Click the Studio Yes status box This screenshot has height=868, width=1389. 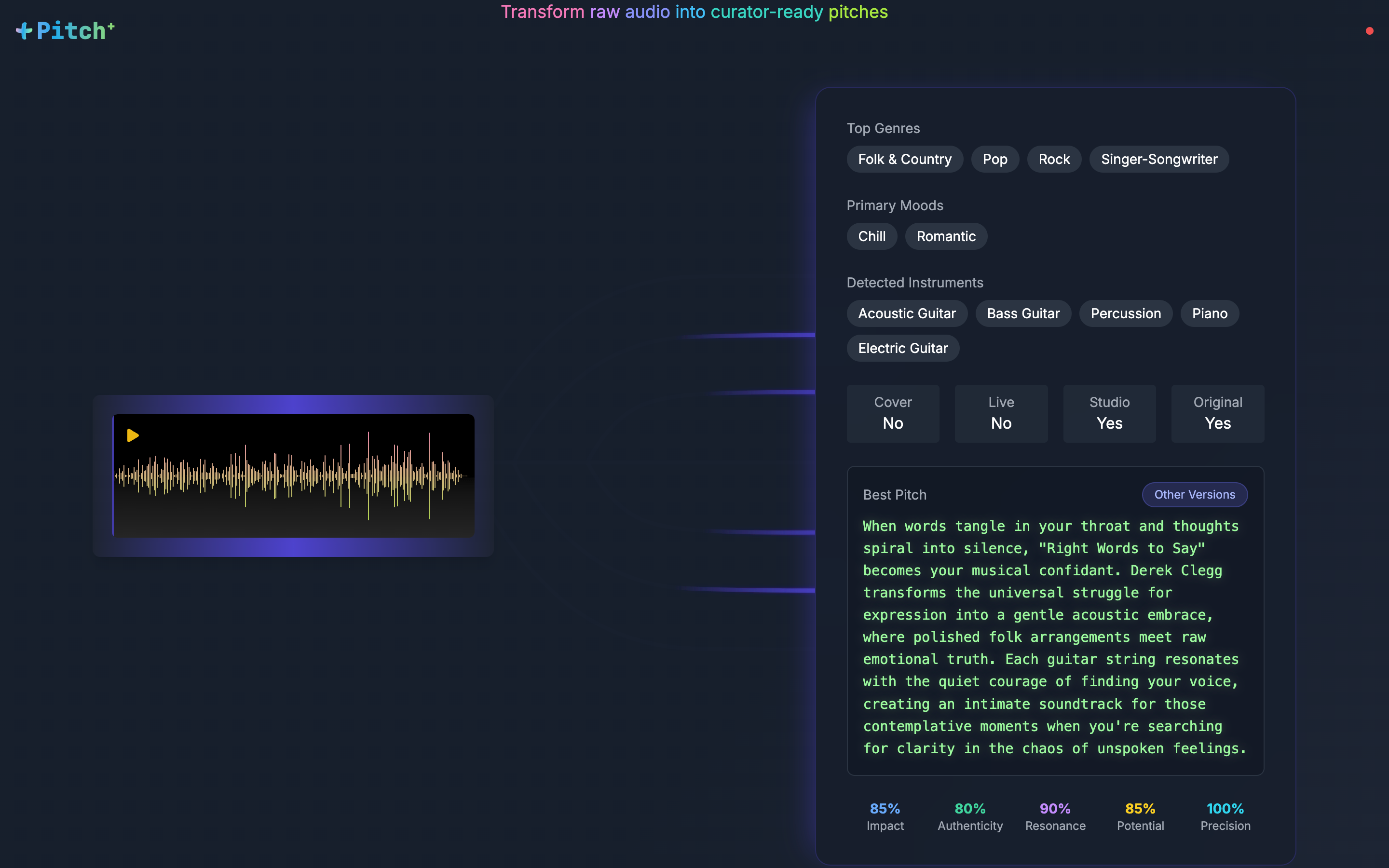(x=1109, y=413)
